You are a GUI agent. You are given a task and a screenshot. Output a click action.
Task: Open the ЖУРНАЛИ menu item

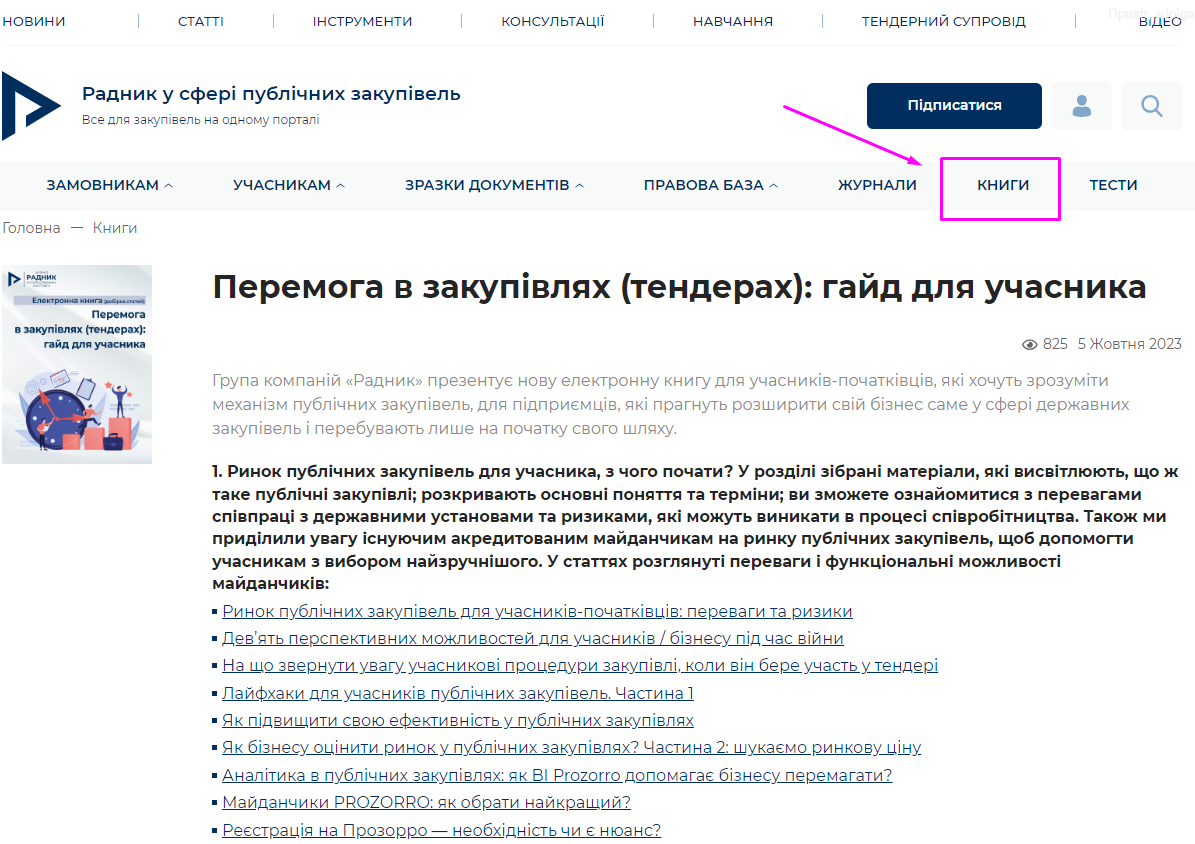(877, 185)
